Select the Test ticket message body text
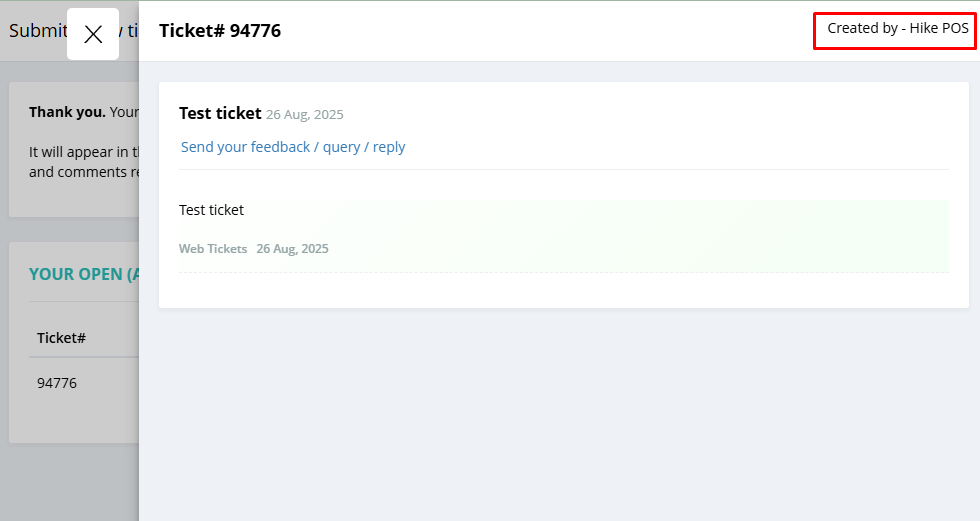Image resolution: width=980 pixels, height=521 pixels. (x=211, y=210)
